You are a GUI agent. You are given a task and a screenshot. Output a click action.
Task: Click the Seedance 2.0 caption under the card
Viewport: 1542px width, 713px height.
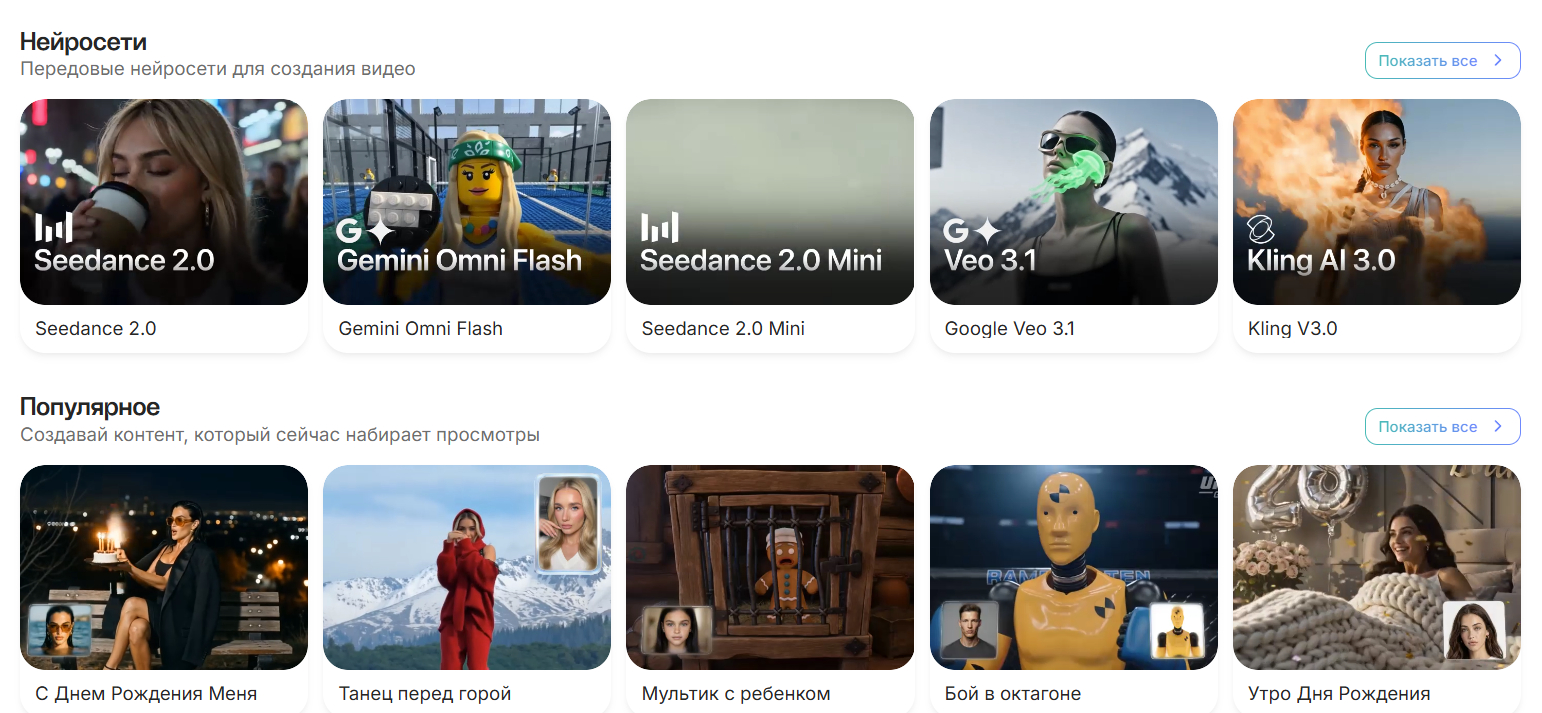point(96,328)
